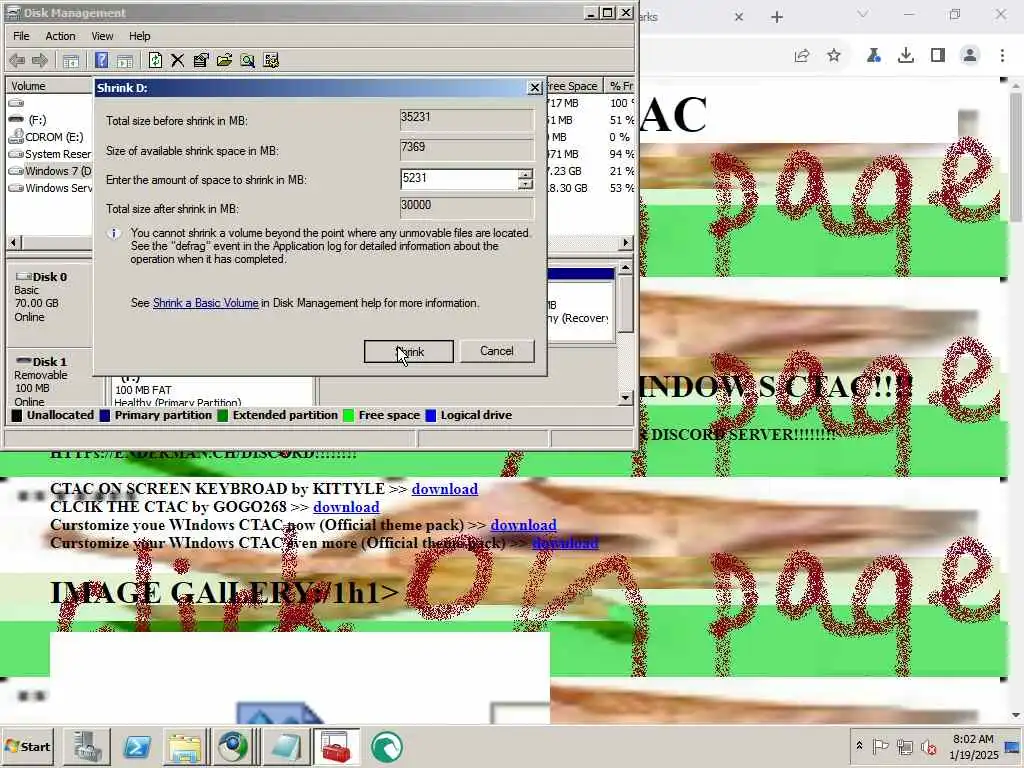The height and width of the screenshot is (768, 1024).
Task: Launch PowerShell from the taskbar
Action: (136, 746)
